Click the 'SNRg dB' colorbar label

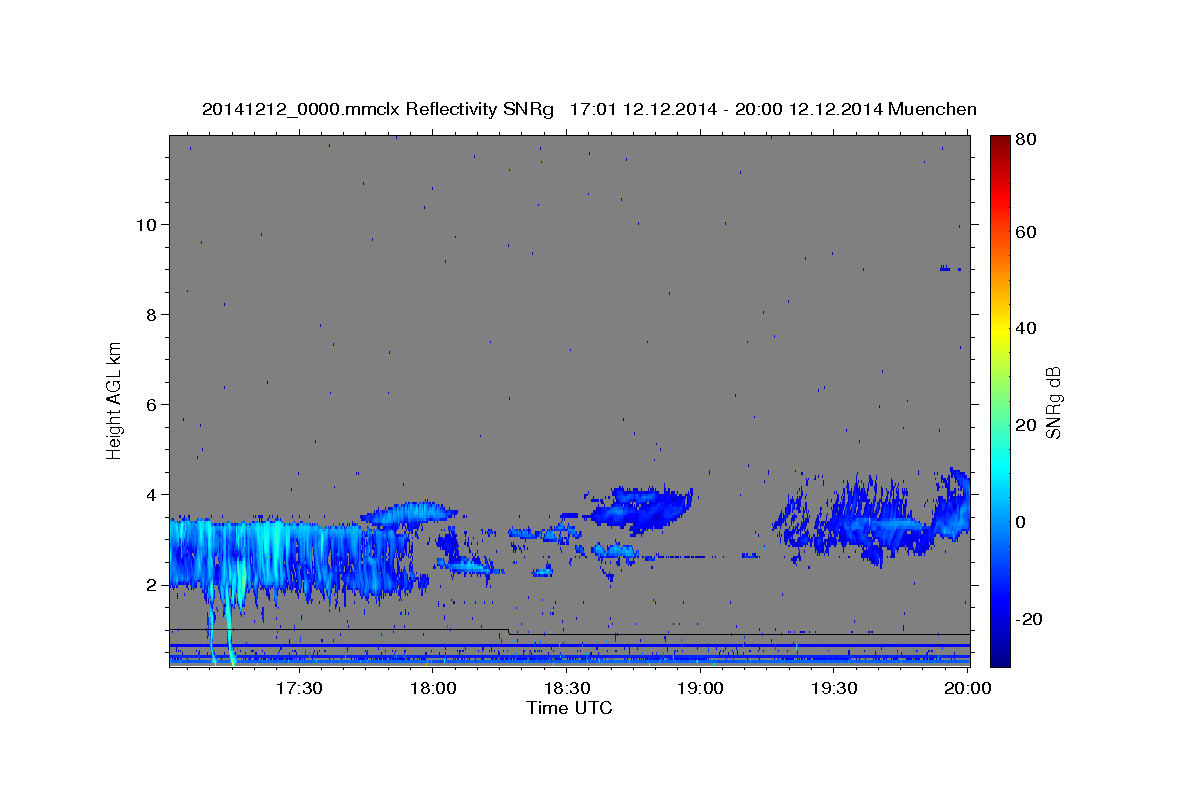click(1053, 403)
